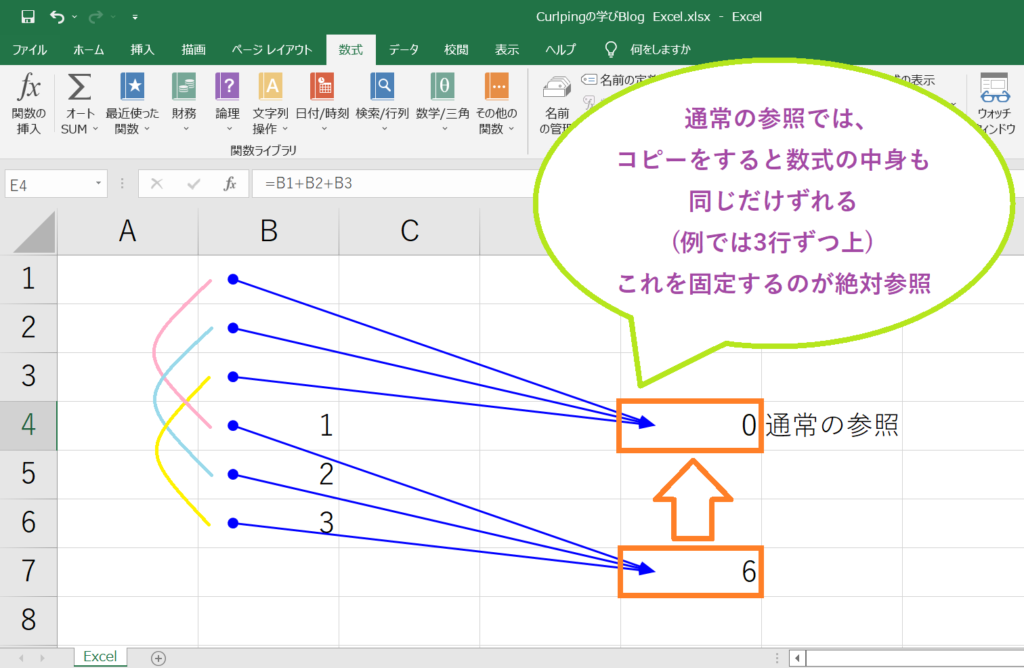Select row 8 header

click(28, 620)
